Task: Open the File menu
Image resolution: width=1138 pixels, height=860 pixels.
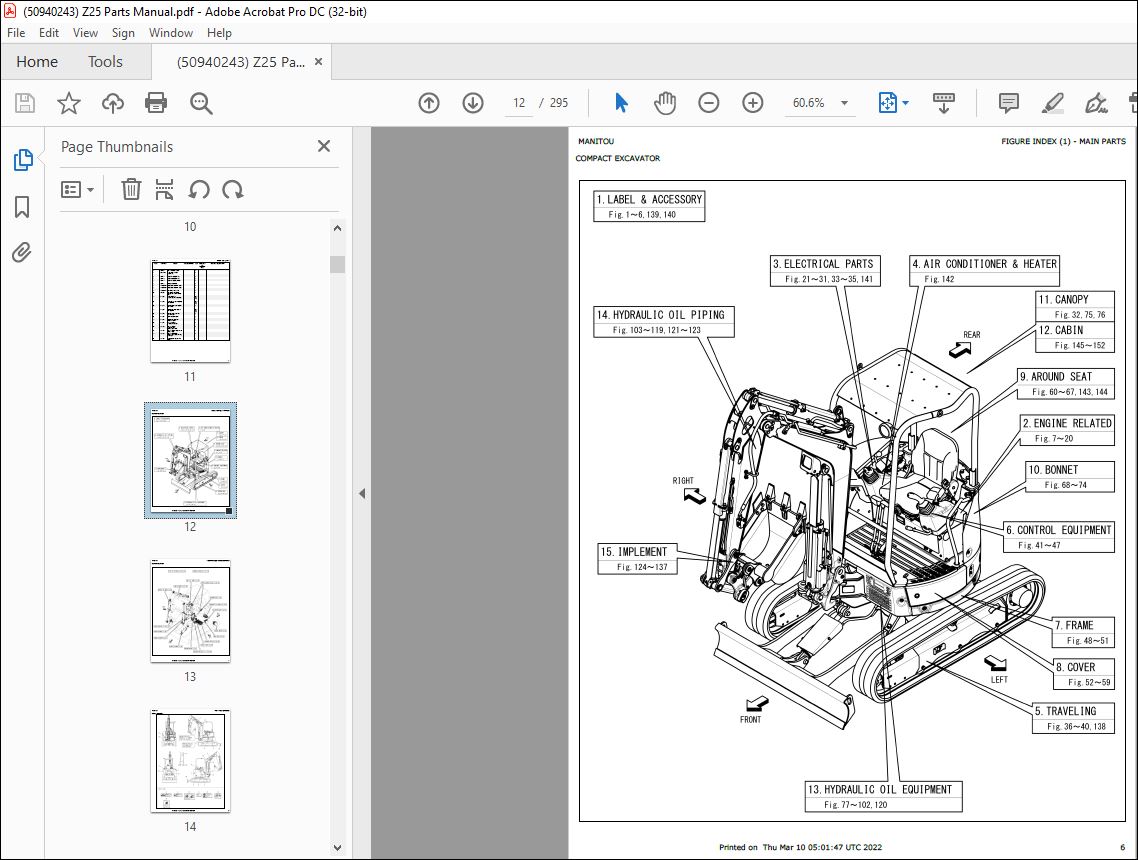Action: coord(16,33)
